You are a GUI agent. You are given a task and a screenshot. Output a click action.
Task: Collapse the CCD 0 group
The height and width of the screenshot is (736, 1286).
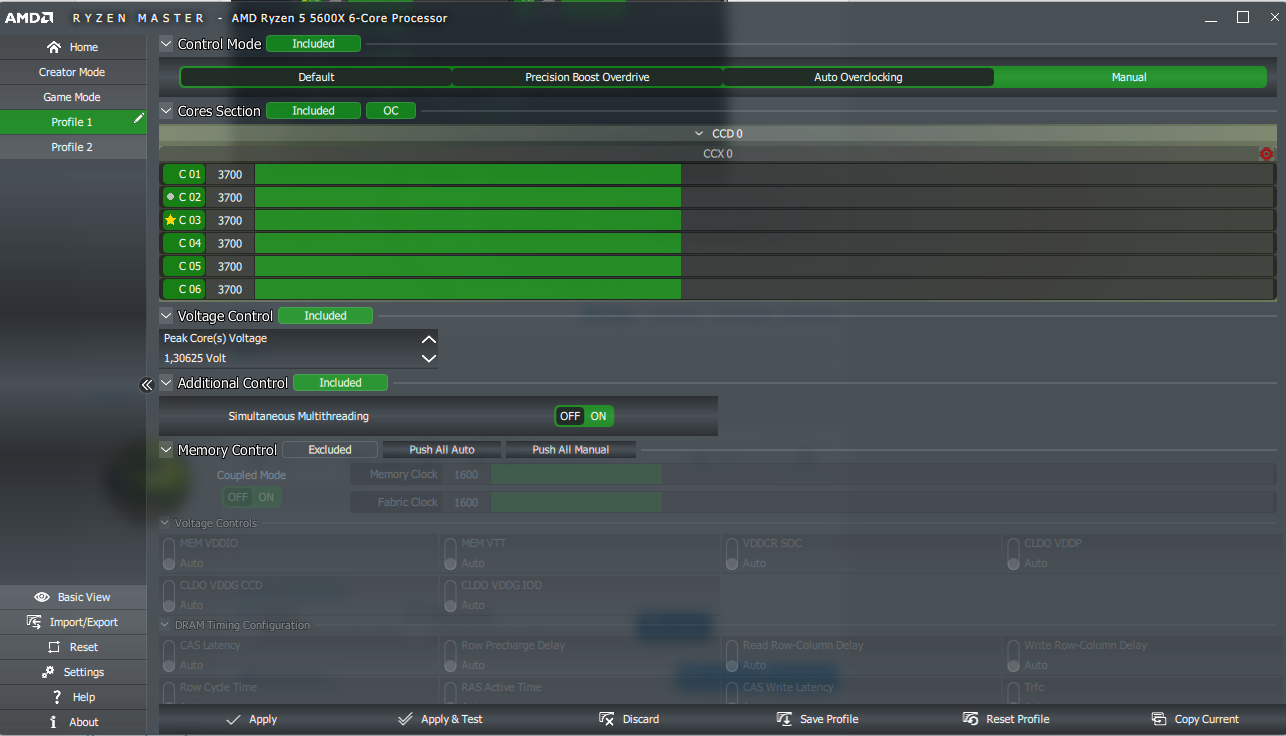[700, 134]
